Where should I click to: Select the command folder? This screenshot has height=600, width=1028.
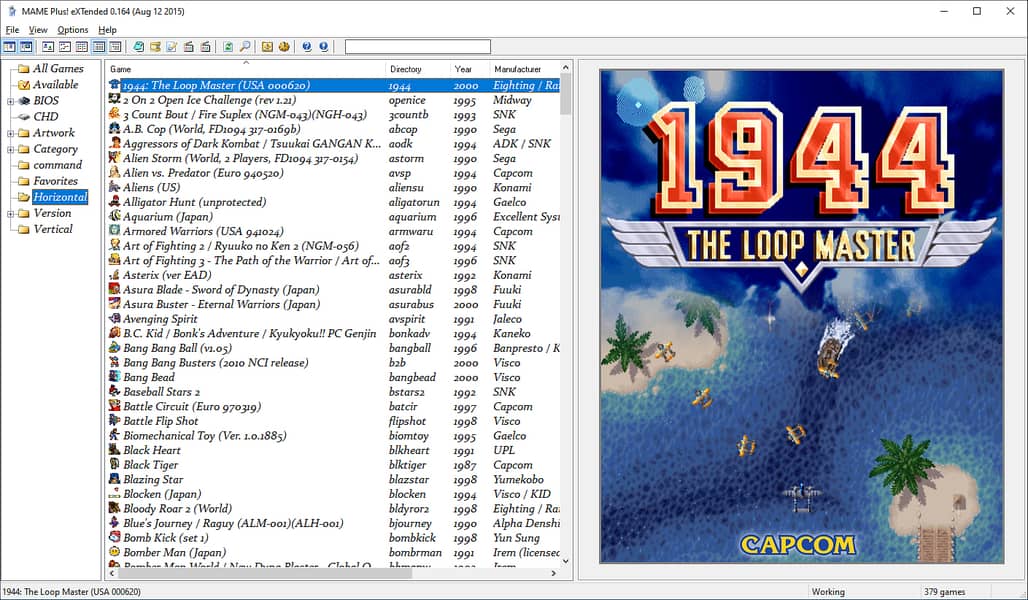(58, 165)
